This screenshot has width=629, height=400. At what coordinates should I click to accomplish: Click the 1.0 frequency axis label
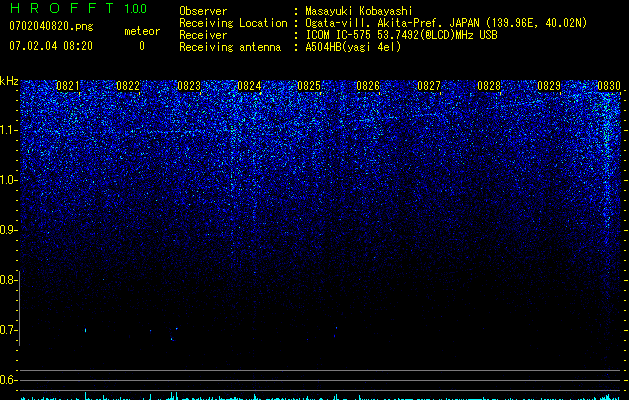[x=8, y=180]
